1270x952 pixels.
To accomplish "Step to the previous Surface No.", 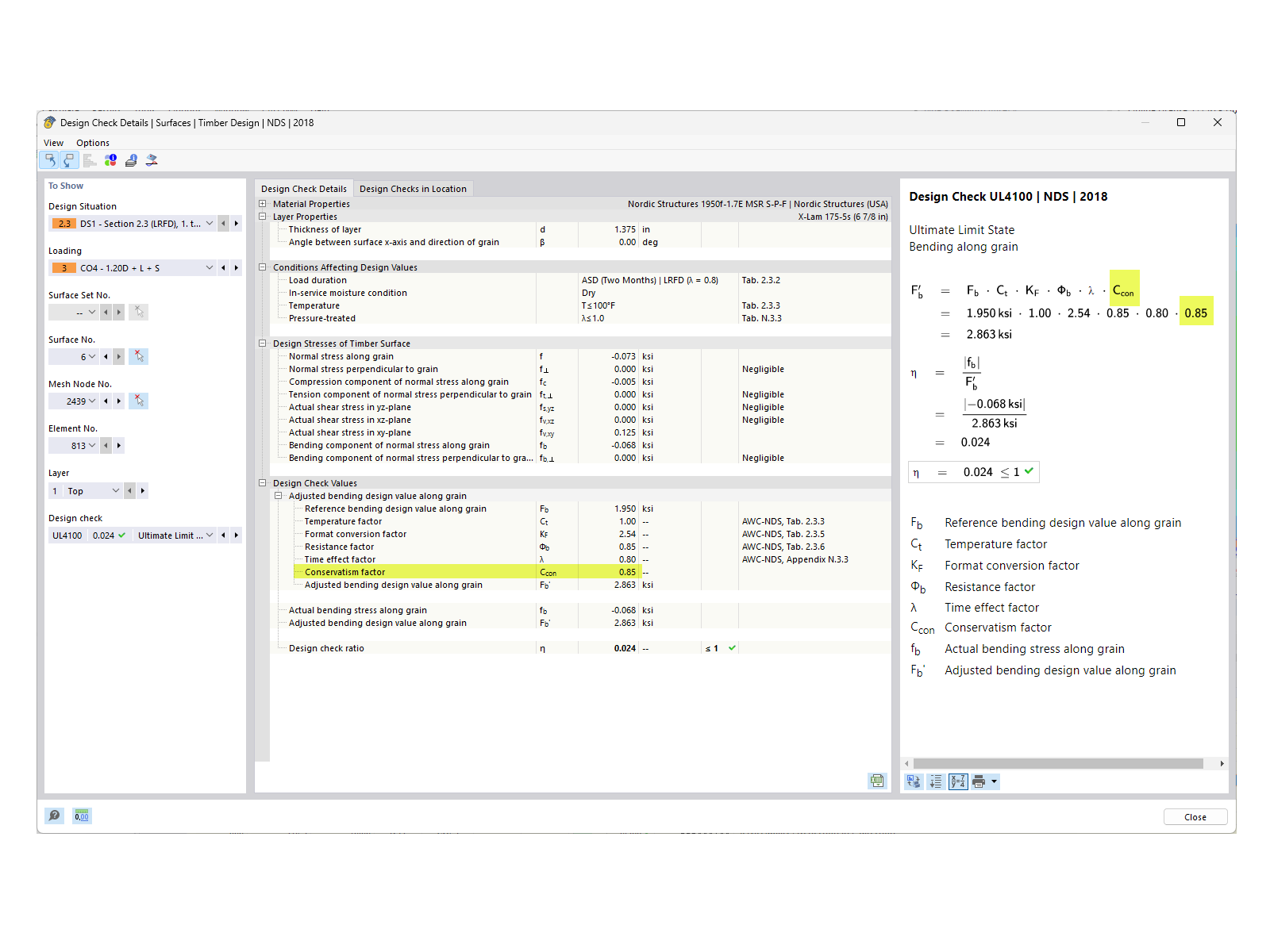I will click(x=106, y=356).
